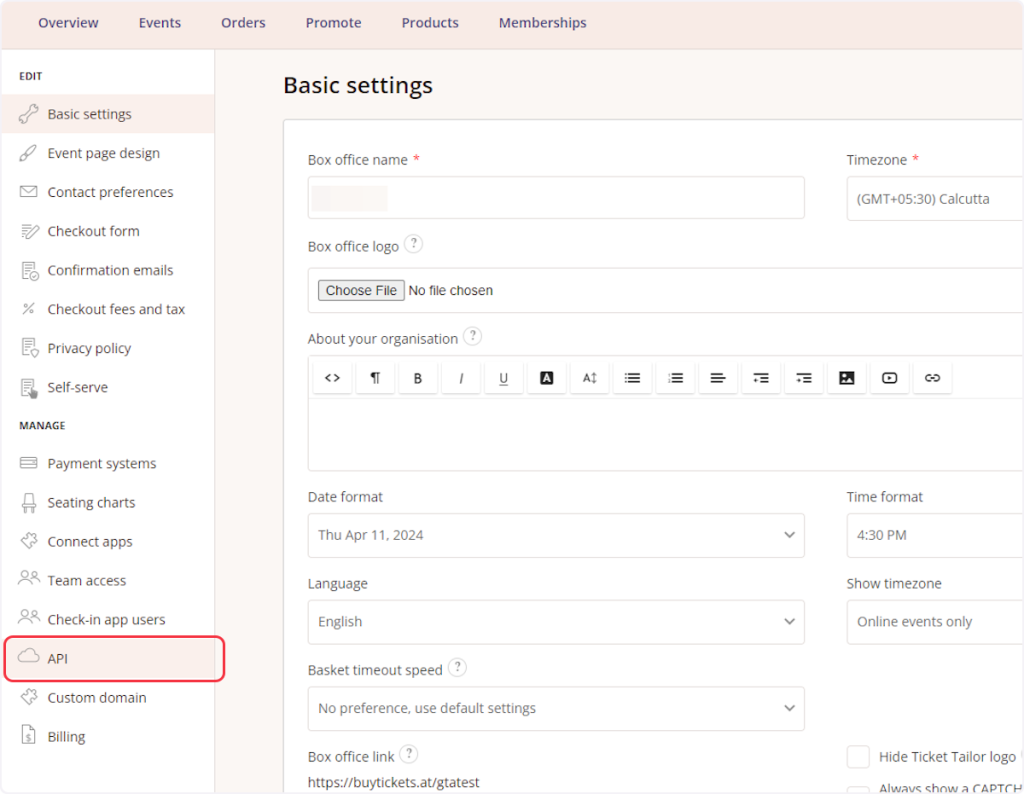The height and width of the screenshot is (794, 1024).
Task: Open the text color picker in editor
Action: point(546,378)
